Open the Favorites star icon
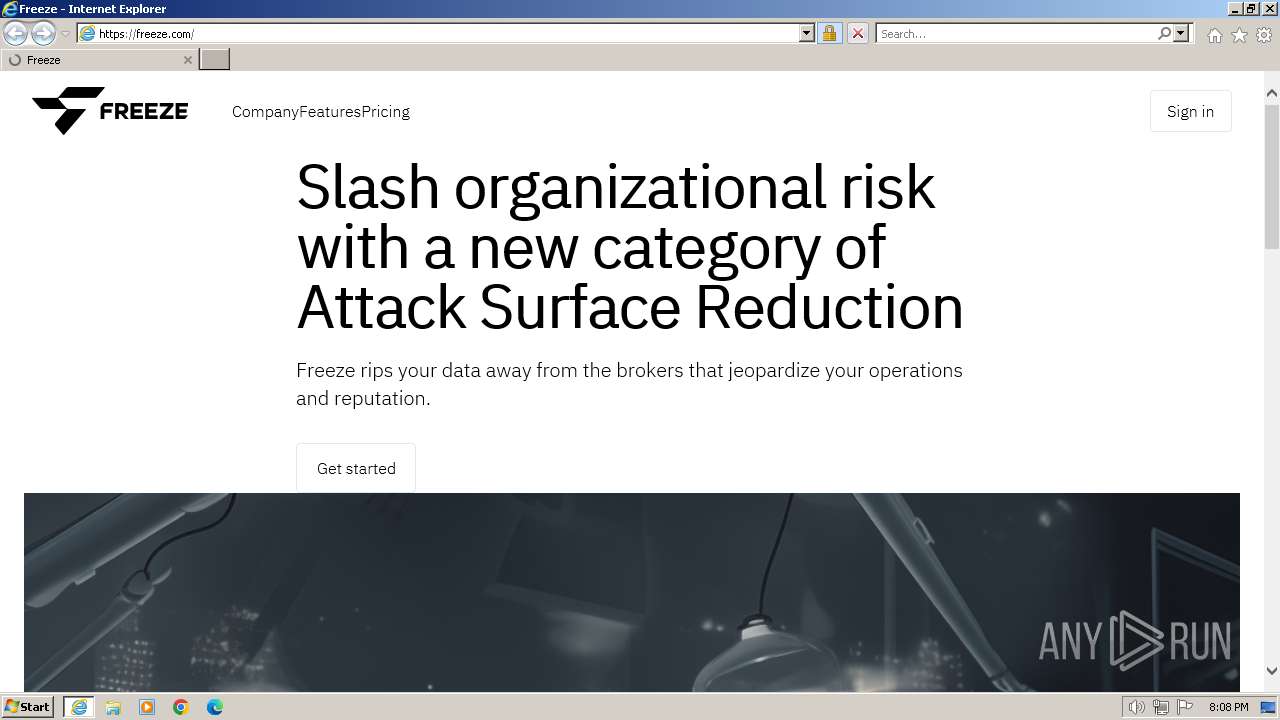1280x720 pixels. [1239, 35]
